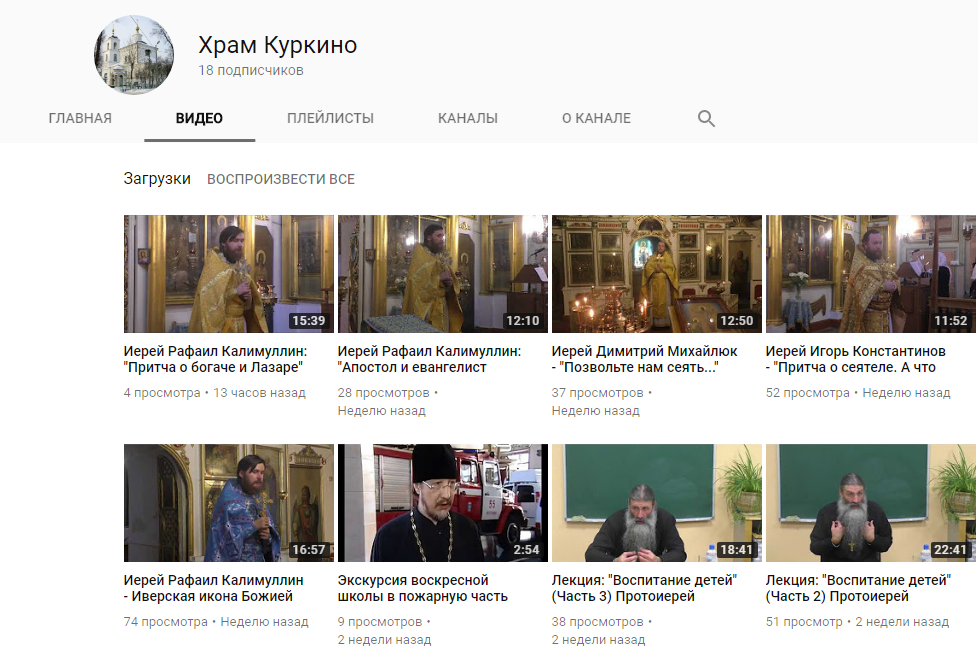The width and height of the screenshot is (978, 666).
Task: Select the ВИДЕО tab
Action: (199, 118)
